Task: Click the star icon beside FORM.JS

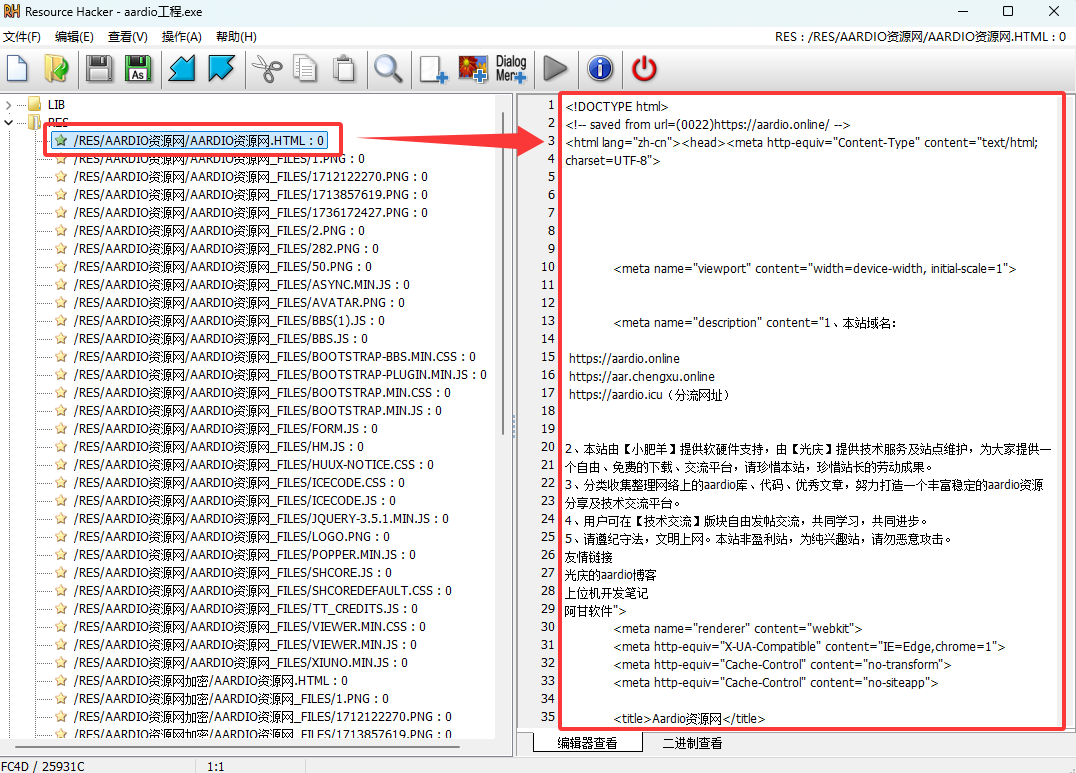Action: click(x=61, y=428)
